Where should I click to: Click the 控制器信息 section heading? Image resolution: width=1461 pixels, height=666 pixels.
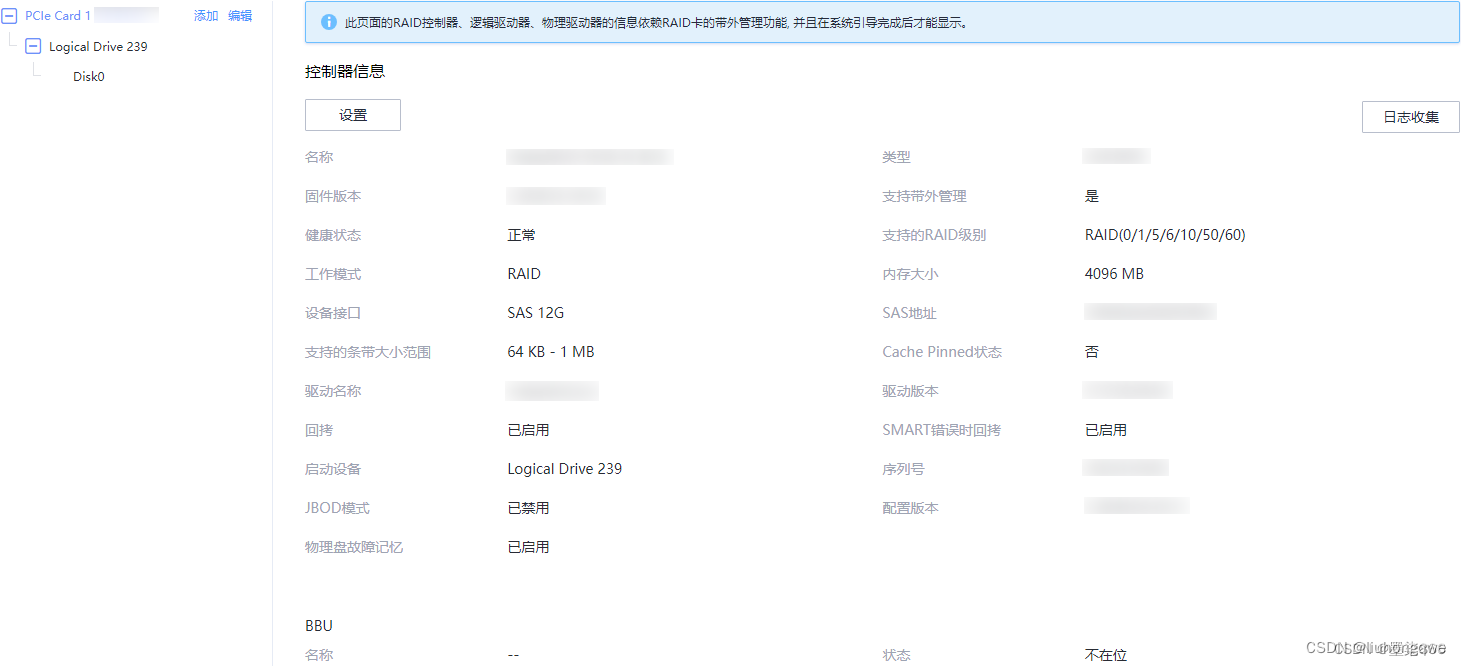345,71
